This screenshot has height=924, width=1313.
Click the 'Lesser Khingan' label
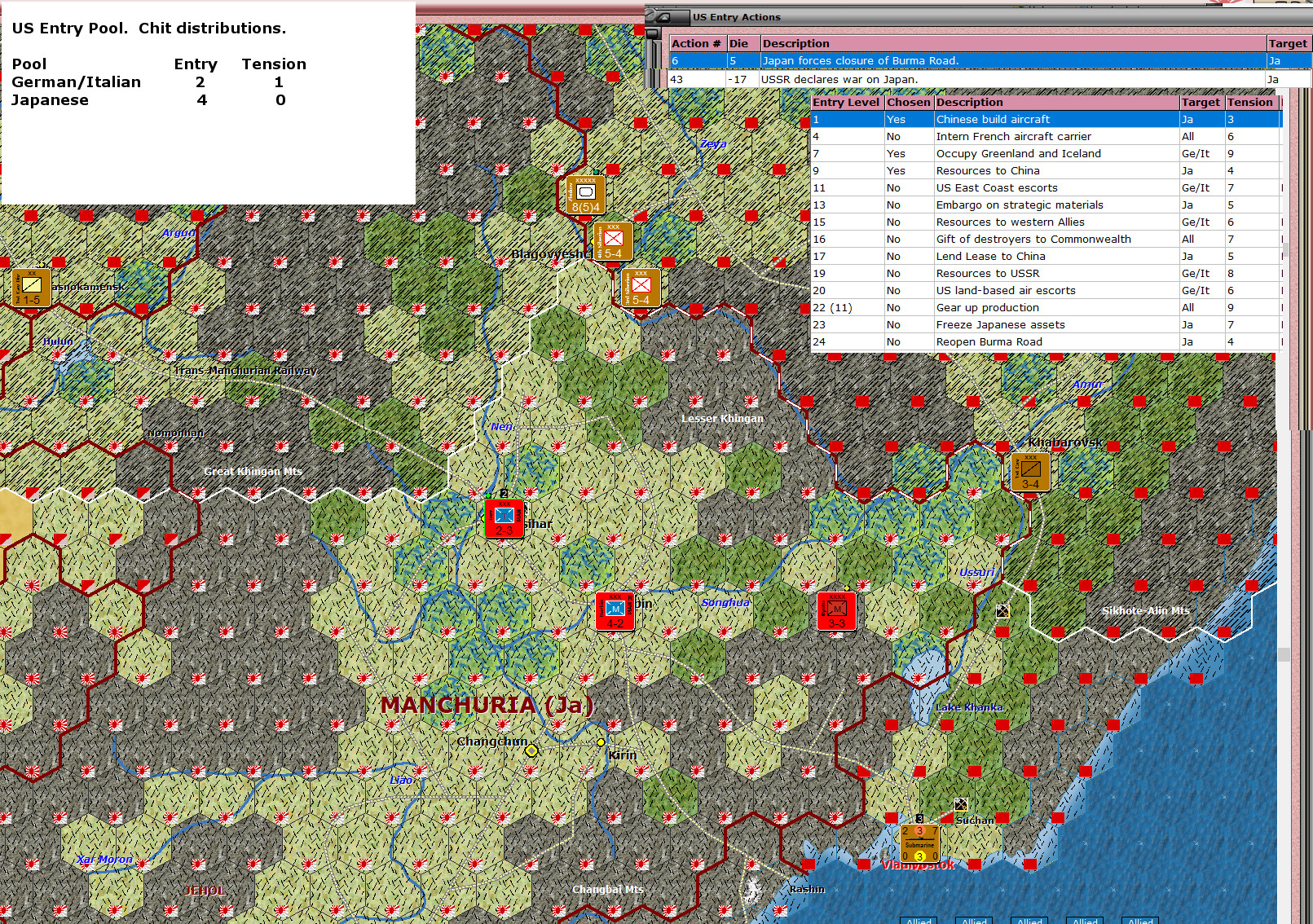pos(722,418)
